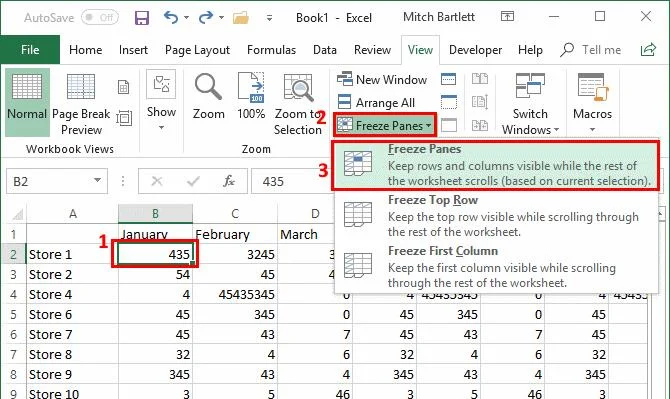The height and width of the screenshot is (399, 670).
Task: Click the Undo arrow icon
Action: click(x=171, y=18)
